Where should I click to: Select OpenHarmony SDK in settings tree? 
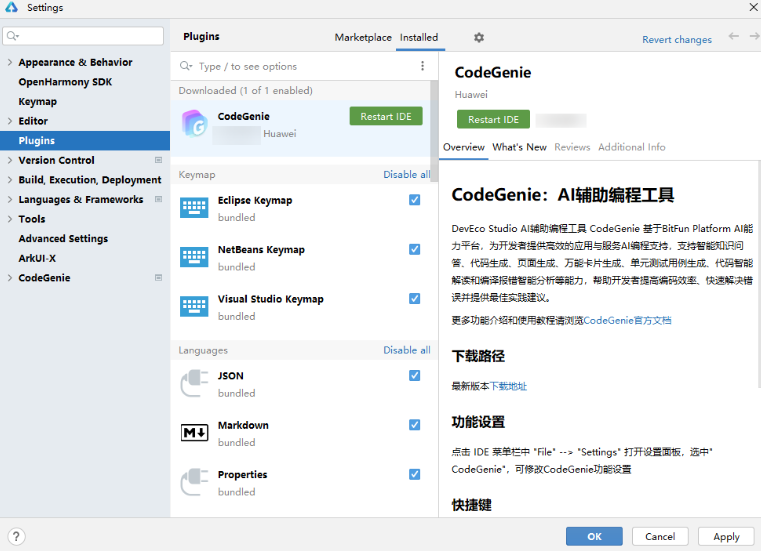pos(65,82)
